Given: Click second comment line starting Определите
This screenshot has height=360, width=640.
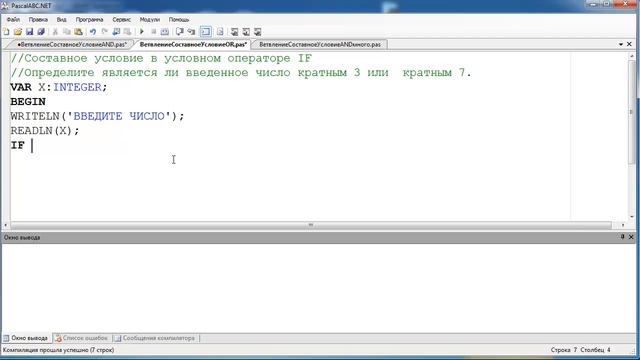Looking at the screenshot, I should click(x=241, y=73).
